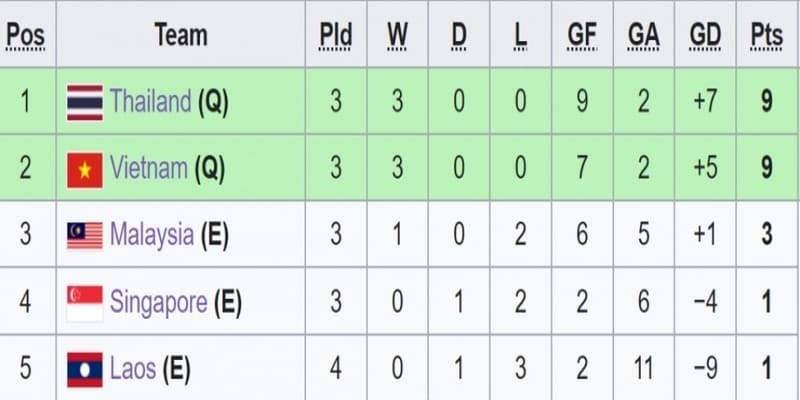Click the GA column header abbreviation
The image size is (800, 400).
coord(643,36)
